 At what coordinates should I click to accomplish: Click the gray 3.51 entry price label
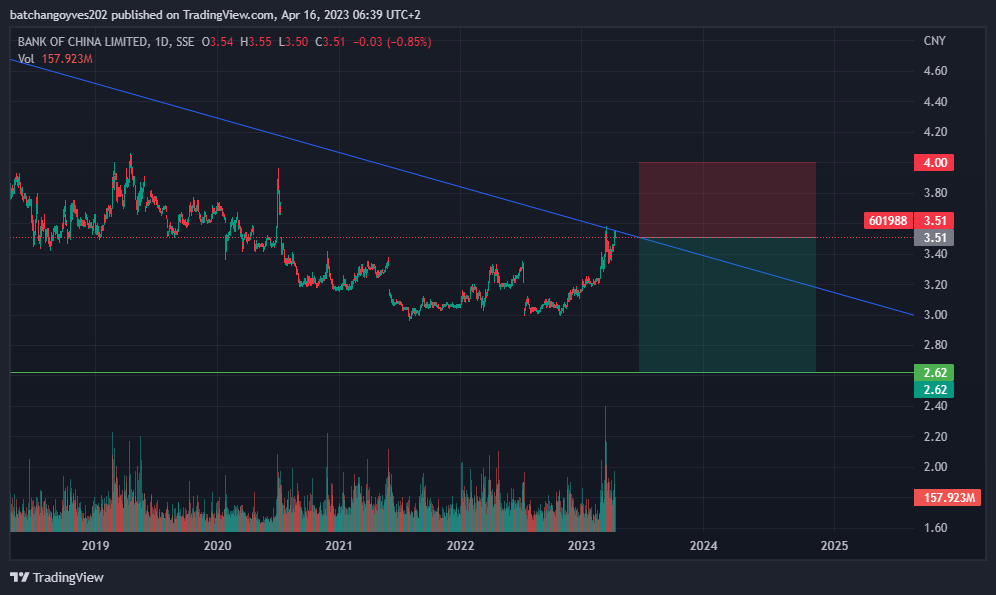click(x=934, y=237)
